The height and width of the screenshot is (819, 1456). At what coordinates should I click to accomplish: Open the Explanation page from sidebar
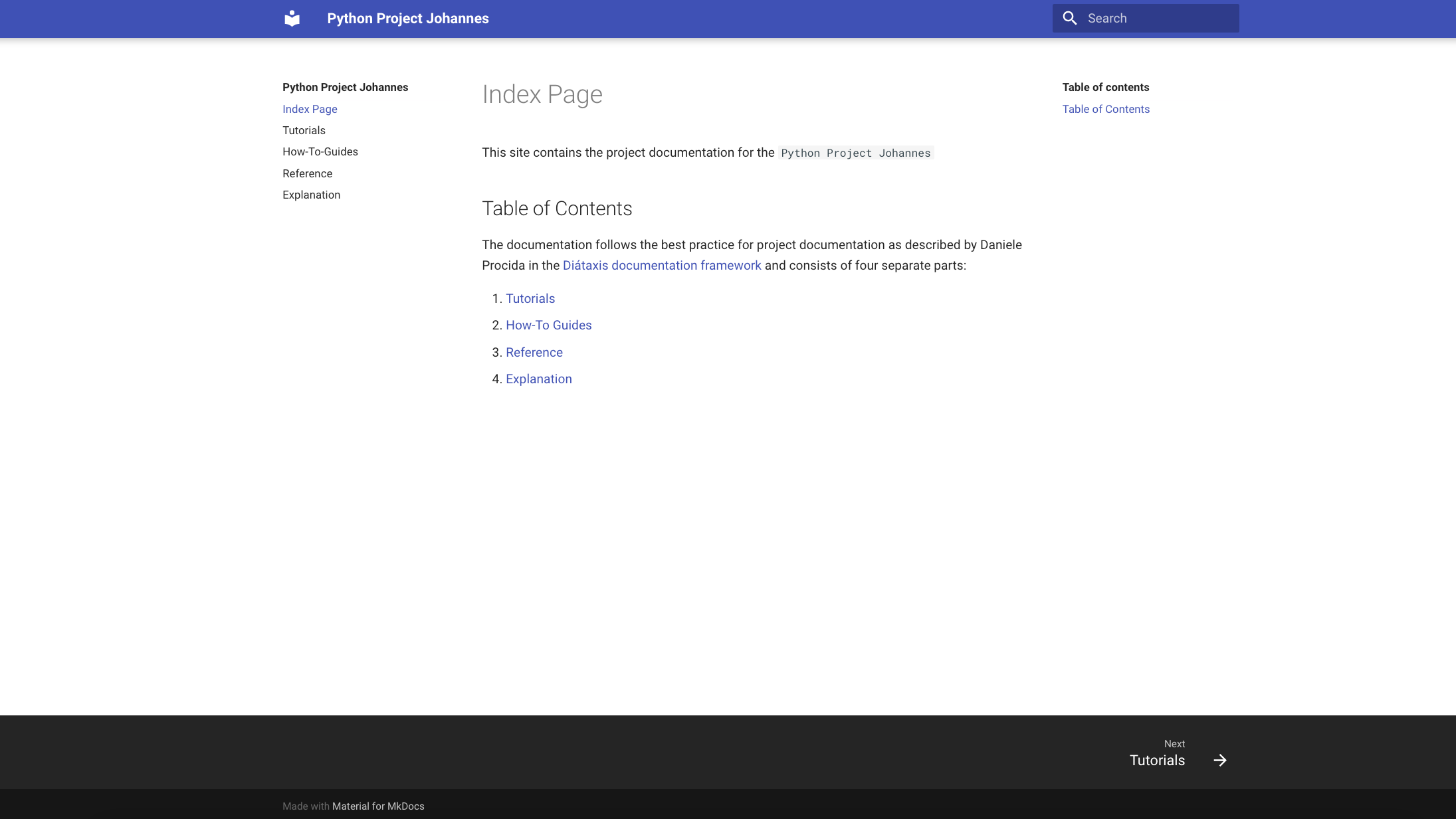(311, 195)
